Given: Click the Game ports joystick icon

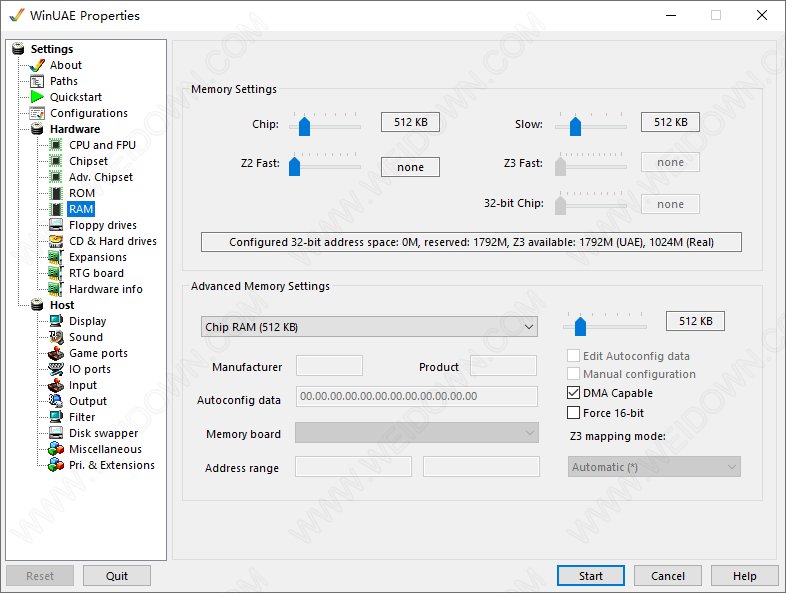Looking at the screenshot, I should pyautogui.click(x=56, y=353).
